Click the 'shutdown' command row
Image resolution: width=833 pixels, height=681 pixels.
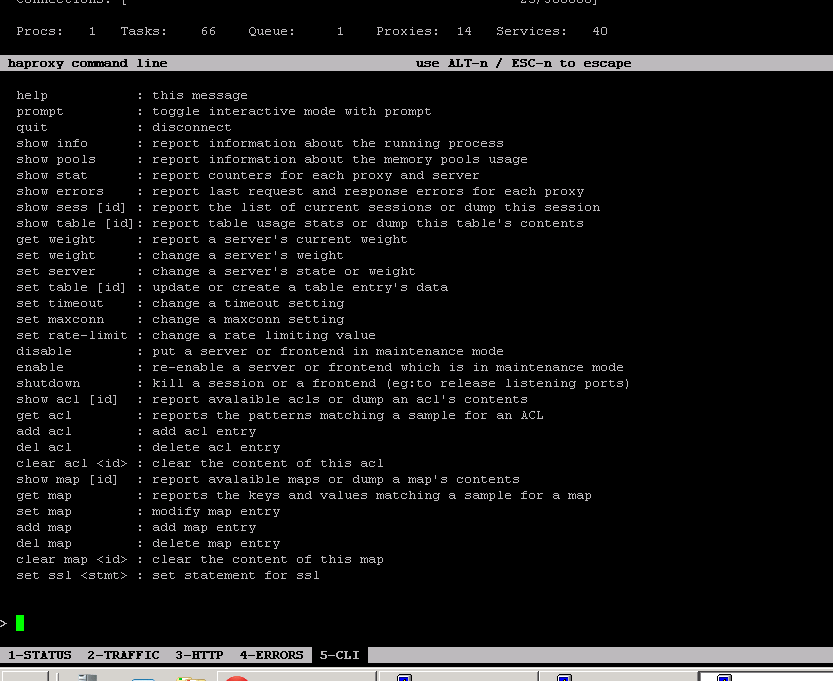coord(323,383)
